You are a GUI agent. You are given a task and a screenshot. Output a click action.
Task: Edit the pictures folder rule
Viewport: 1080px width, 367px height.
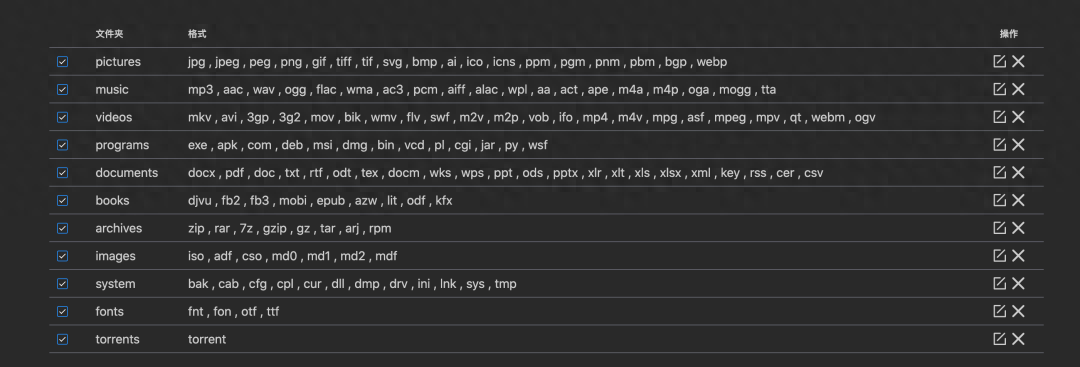pyautogui.click(x=999, y=62)
